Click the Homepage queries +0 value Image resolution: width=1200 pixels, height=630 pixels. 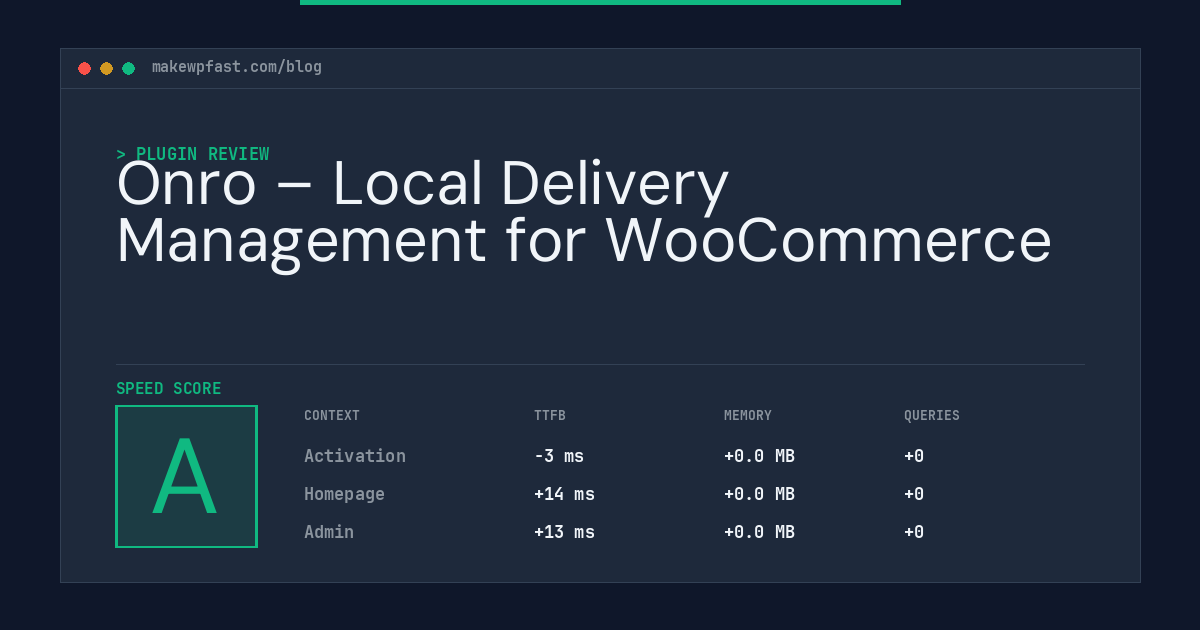pyautogui.click(x=914, y=494)
